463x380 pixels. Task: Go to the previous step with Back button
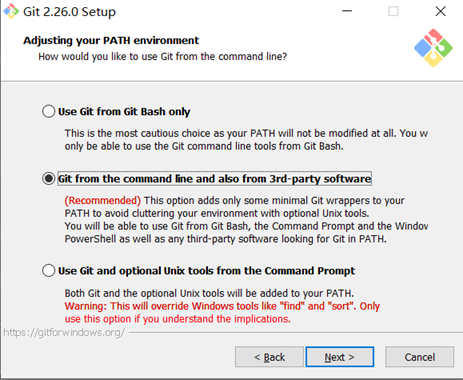(x=269, y=357)
